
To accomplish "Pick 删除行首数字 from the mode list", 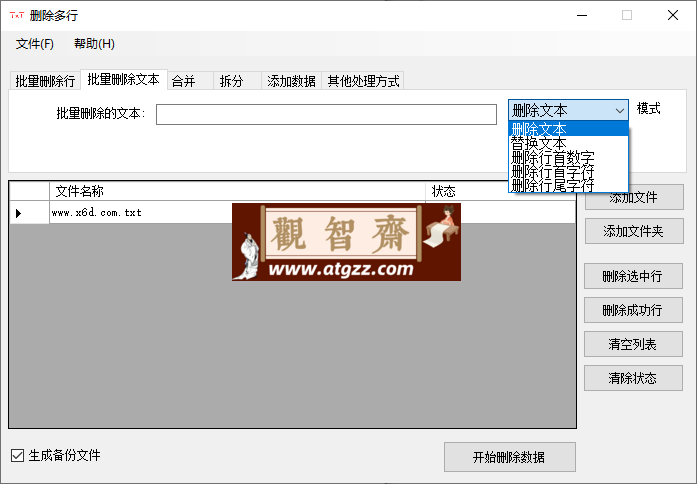I will (568, 157).
